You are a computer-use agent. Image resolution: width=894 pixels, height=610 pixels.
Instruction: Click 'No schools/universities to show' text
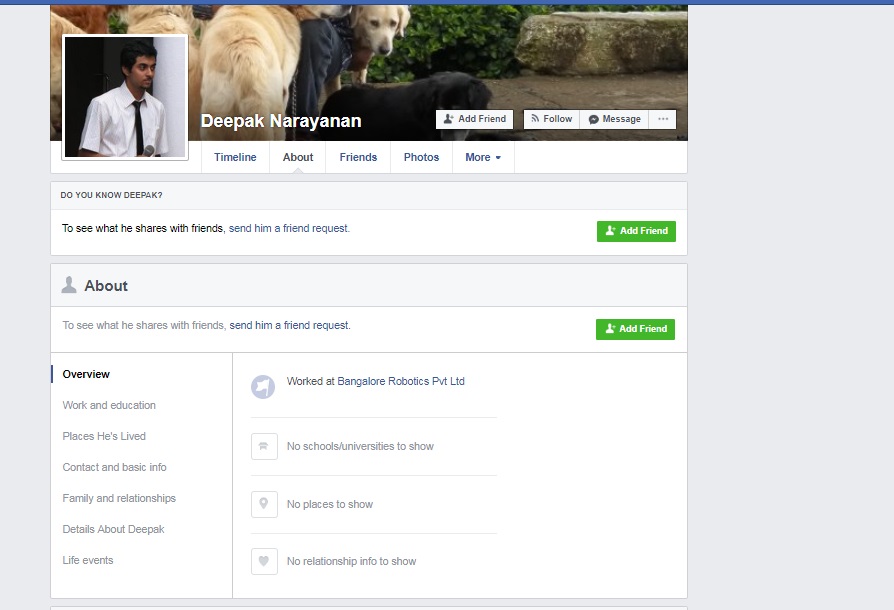(x=360, y=446)
